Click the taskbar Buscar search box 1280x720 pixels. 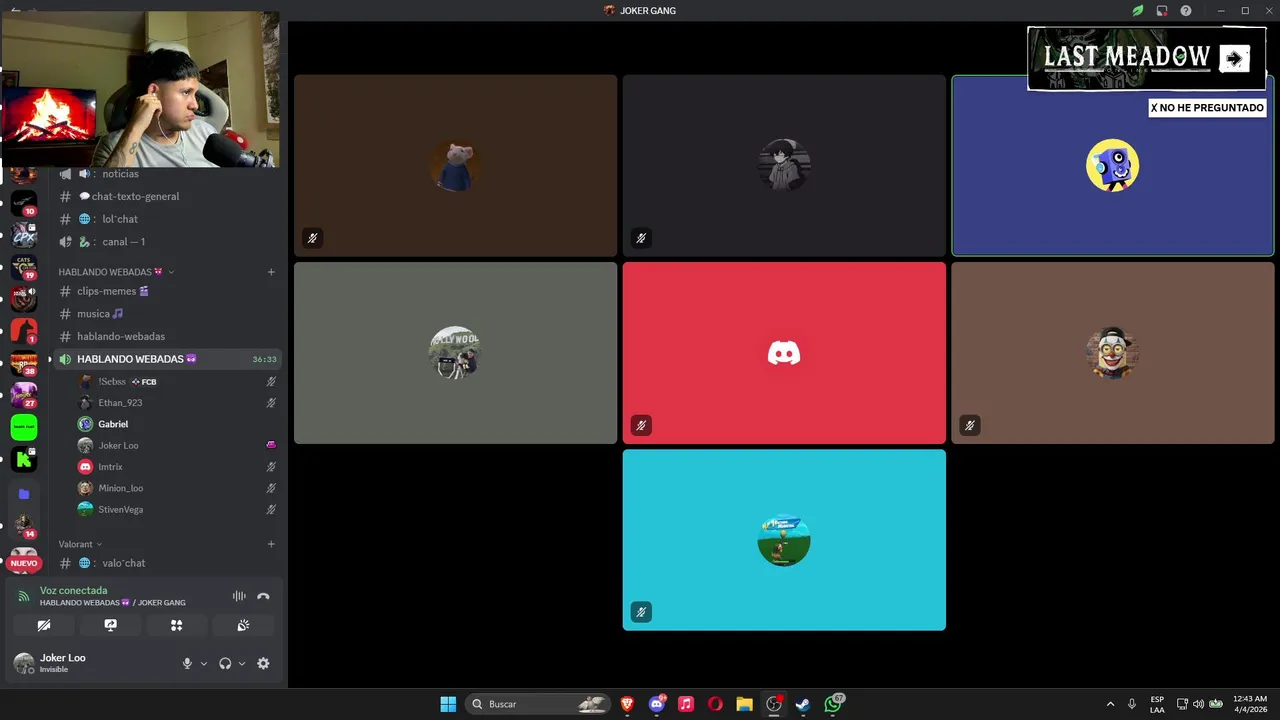coord(538,704)
